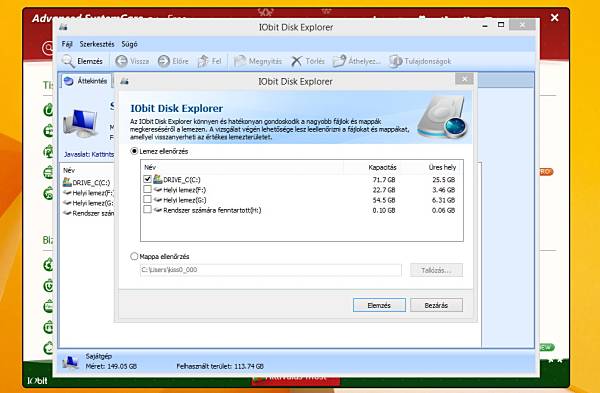600x393 pixels.
Task: Click the Tallózás... browse button
Action: point(436,270)
